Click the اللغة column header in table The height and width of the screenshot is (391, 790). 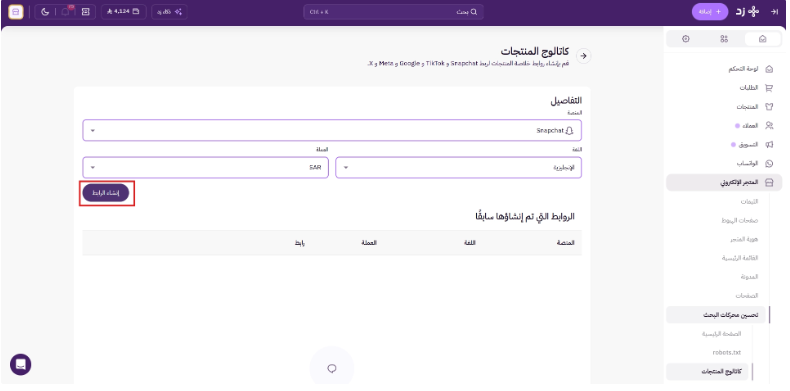(x=470, y=243)
